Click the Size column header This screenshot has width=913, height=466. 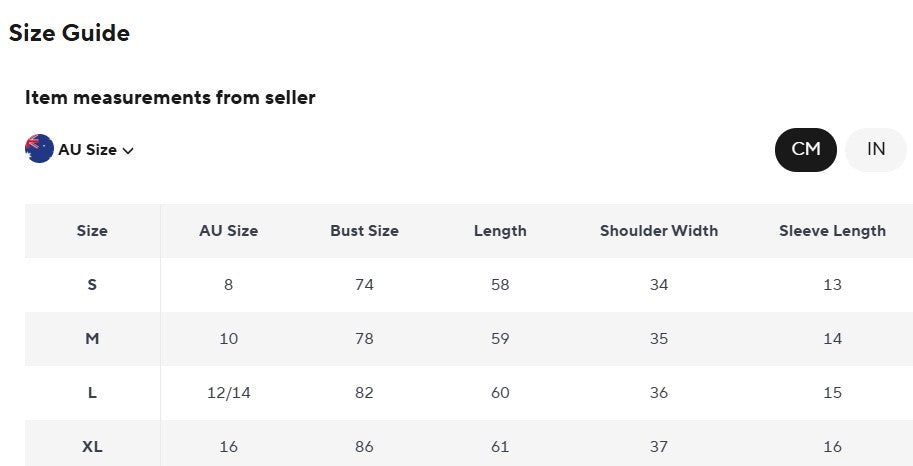[92, 231]
